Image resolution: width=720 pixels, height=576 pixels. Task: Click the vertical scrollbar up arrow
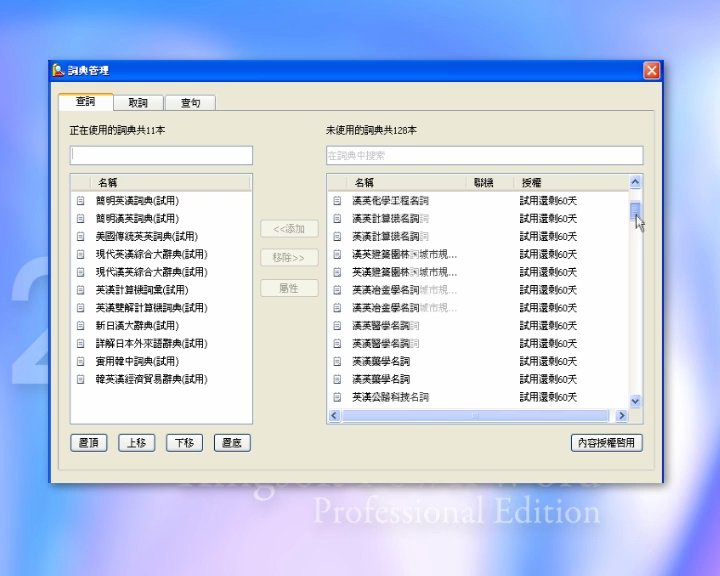pyautogui.click(x=635, y=182)
